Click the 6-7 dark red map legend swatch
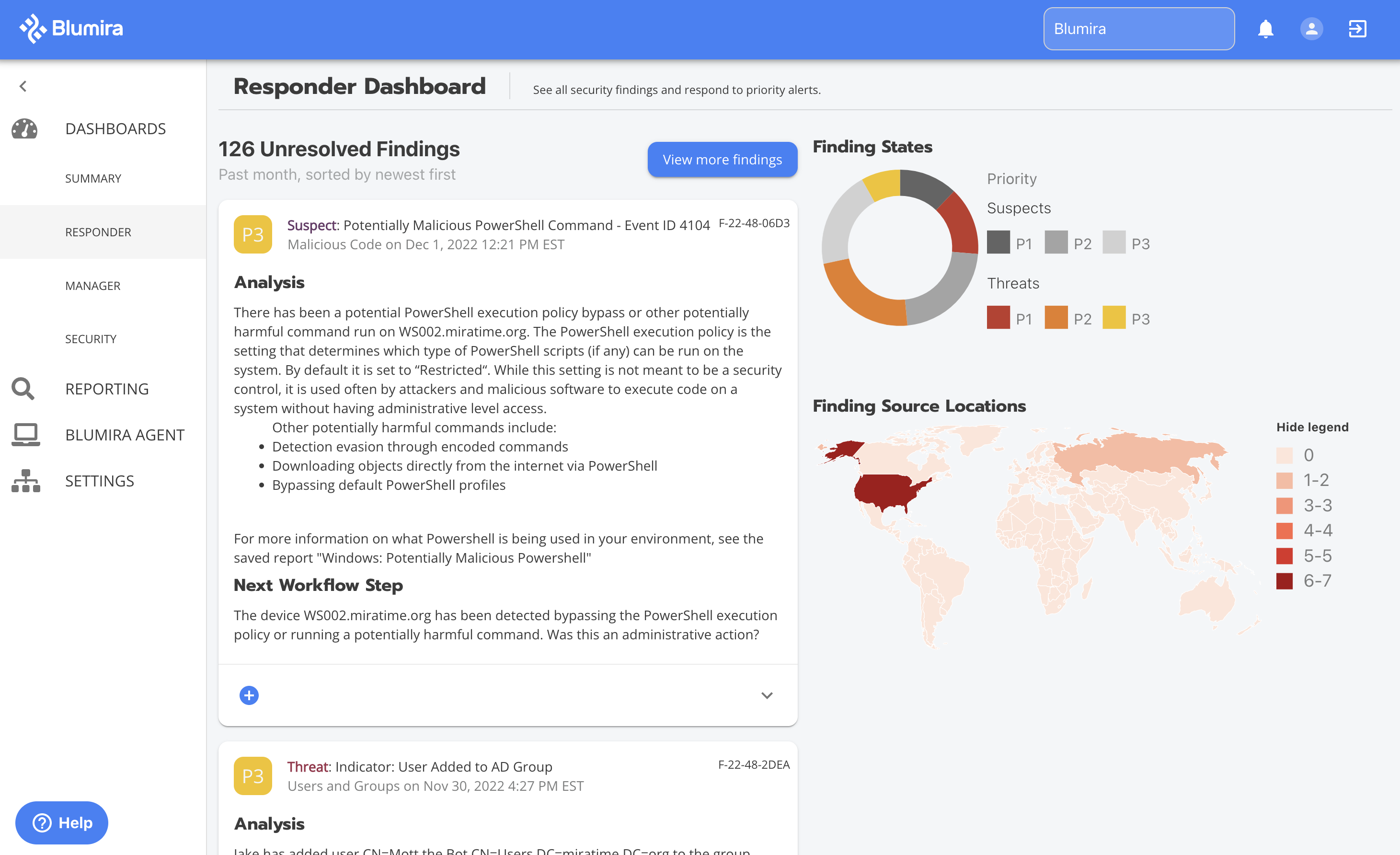Viewport: 1400px width, 855px height. point(1284,580)
